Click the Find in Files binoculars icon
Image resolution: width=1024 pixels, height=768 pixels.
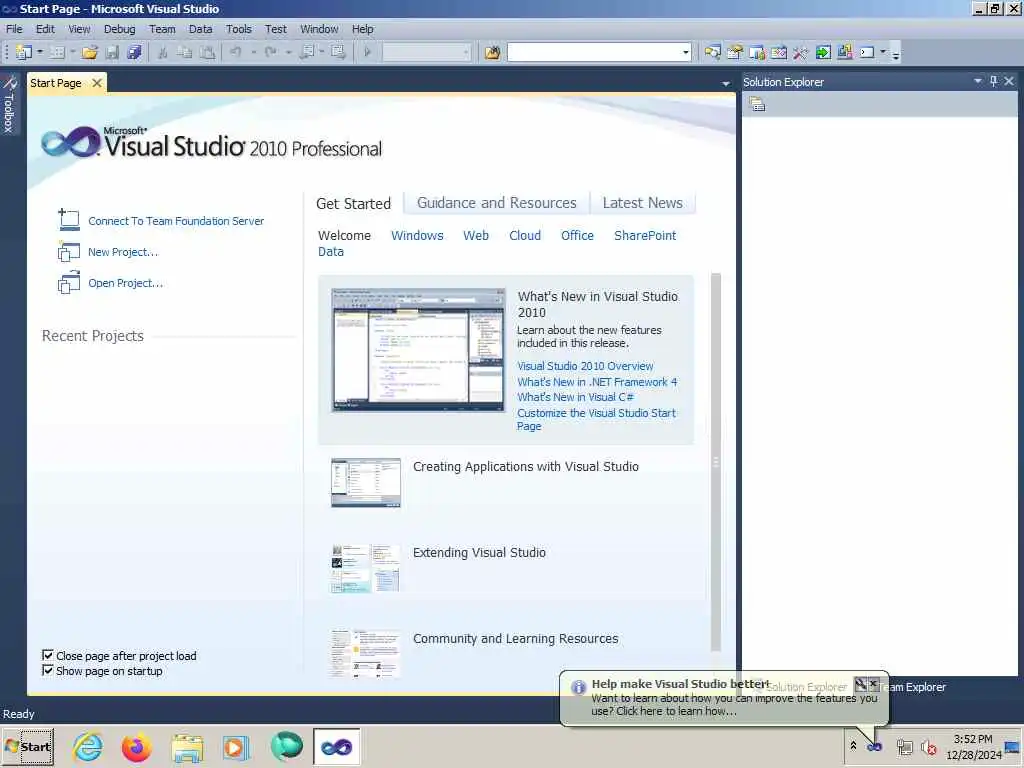pos(492,52)
